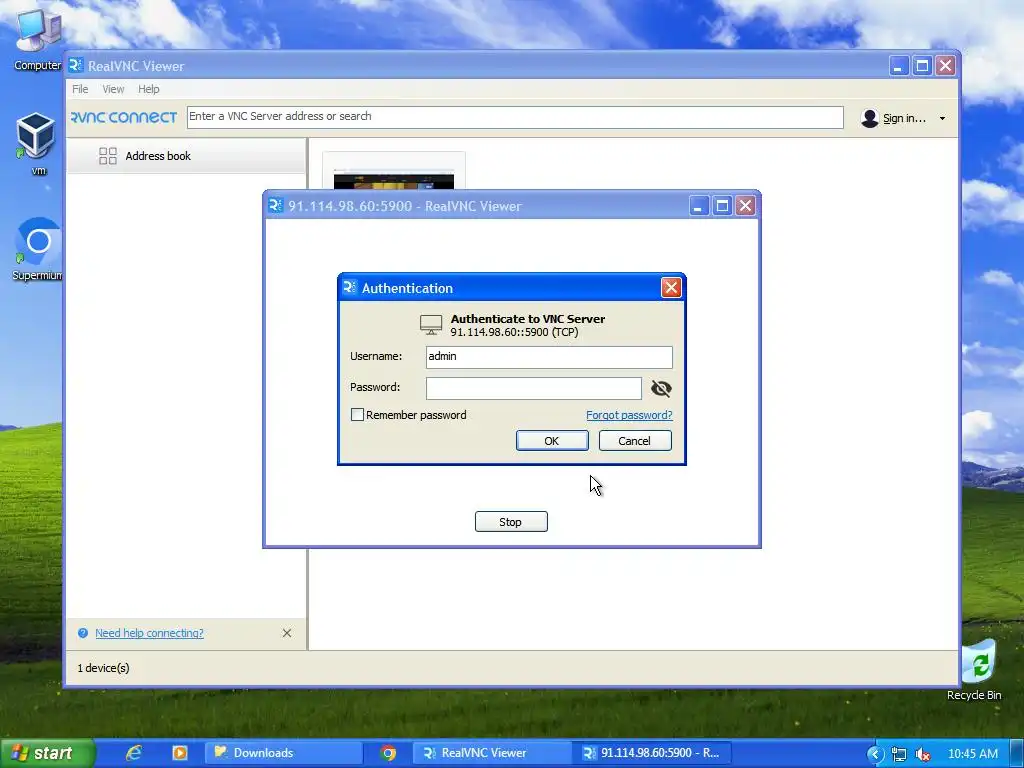Click the main RealVNC Viewer title bar icon
Viewport: 1024px width, 768px height.
(x=76, y=65)
